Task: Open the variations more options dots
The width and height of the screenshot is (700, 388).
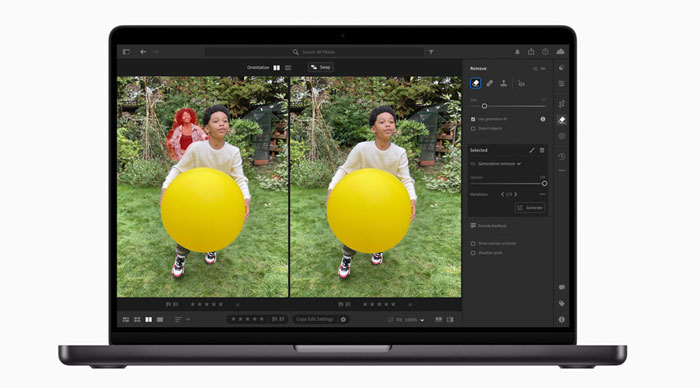Action: (542, 195)
